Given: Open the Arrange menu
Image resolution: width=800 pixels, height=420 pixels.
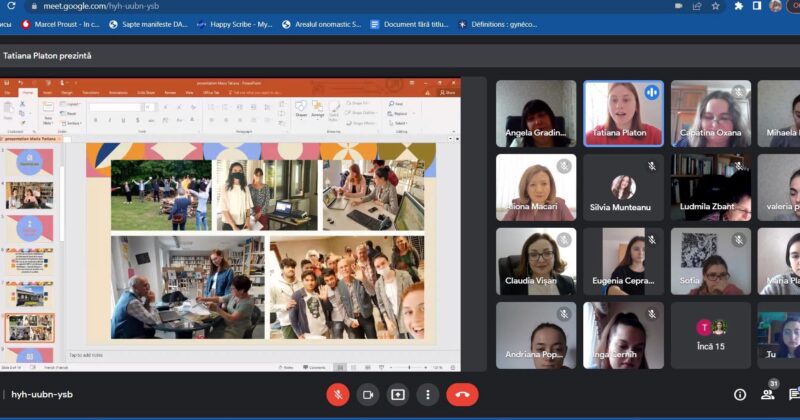Looking at the screenshot, I should pos(317,110).
